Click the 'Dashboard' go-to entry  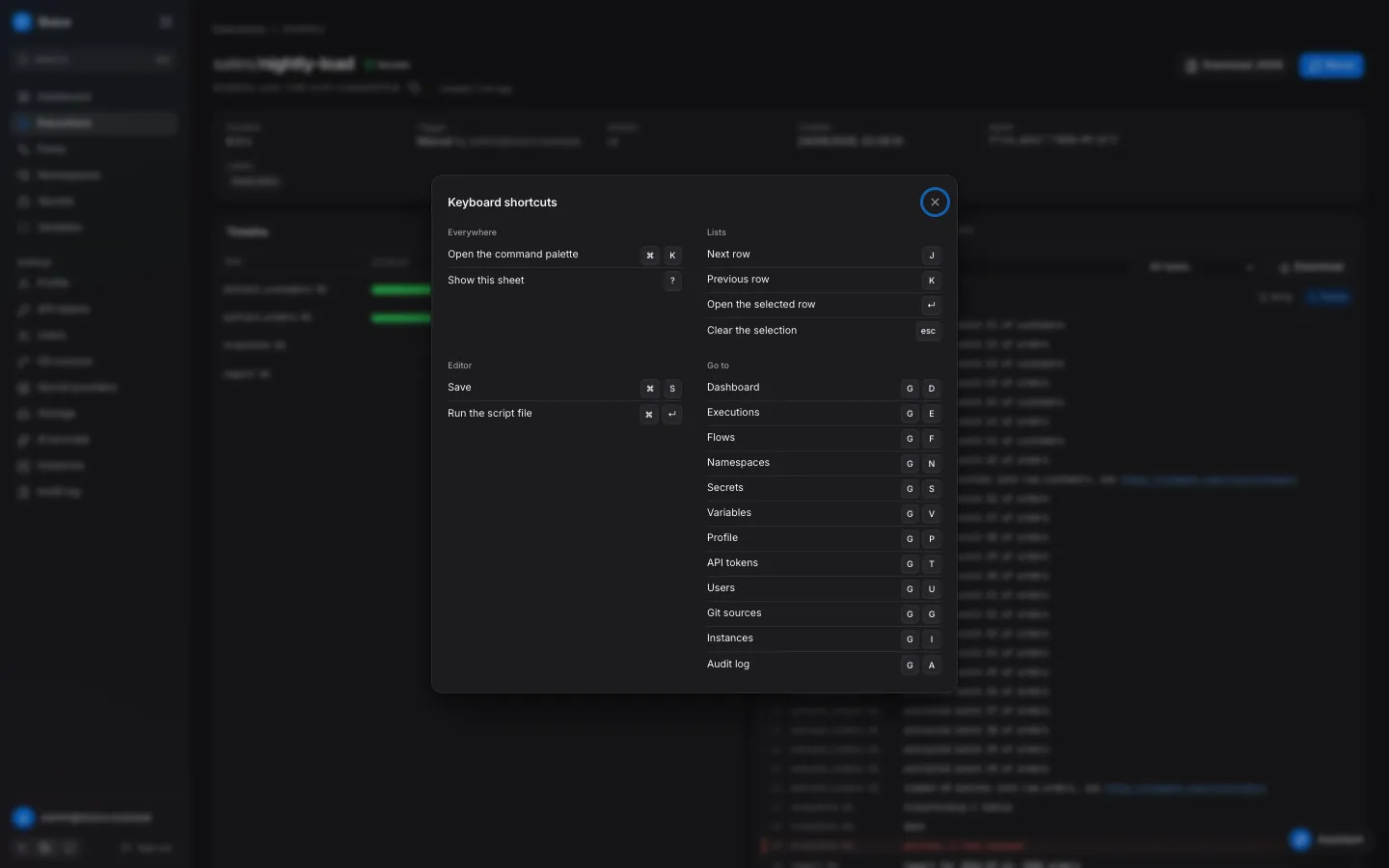pos(733,388)
